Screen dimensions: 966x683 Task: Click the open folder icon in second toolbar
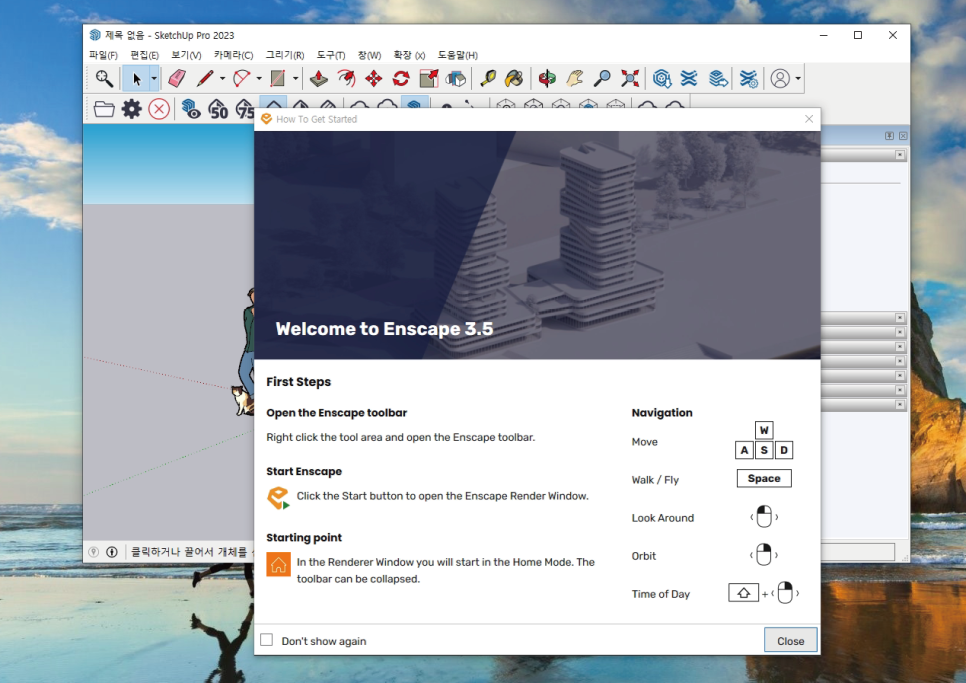pos(104,109)
